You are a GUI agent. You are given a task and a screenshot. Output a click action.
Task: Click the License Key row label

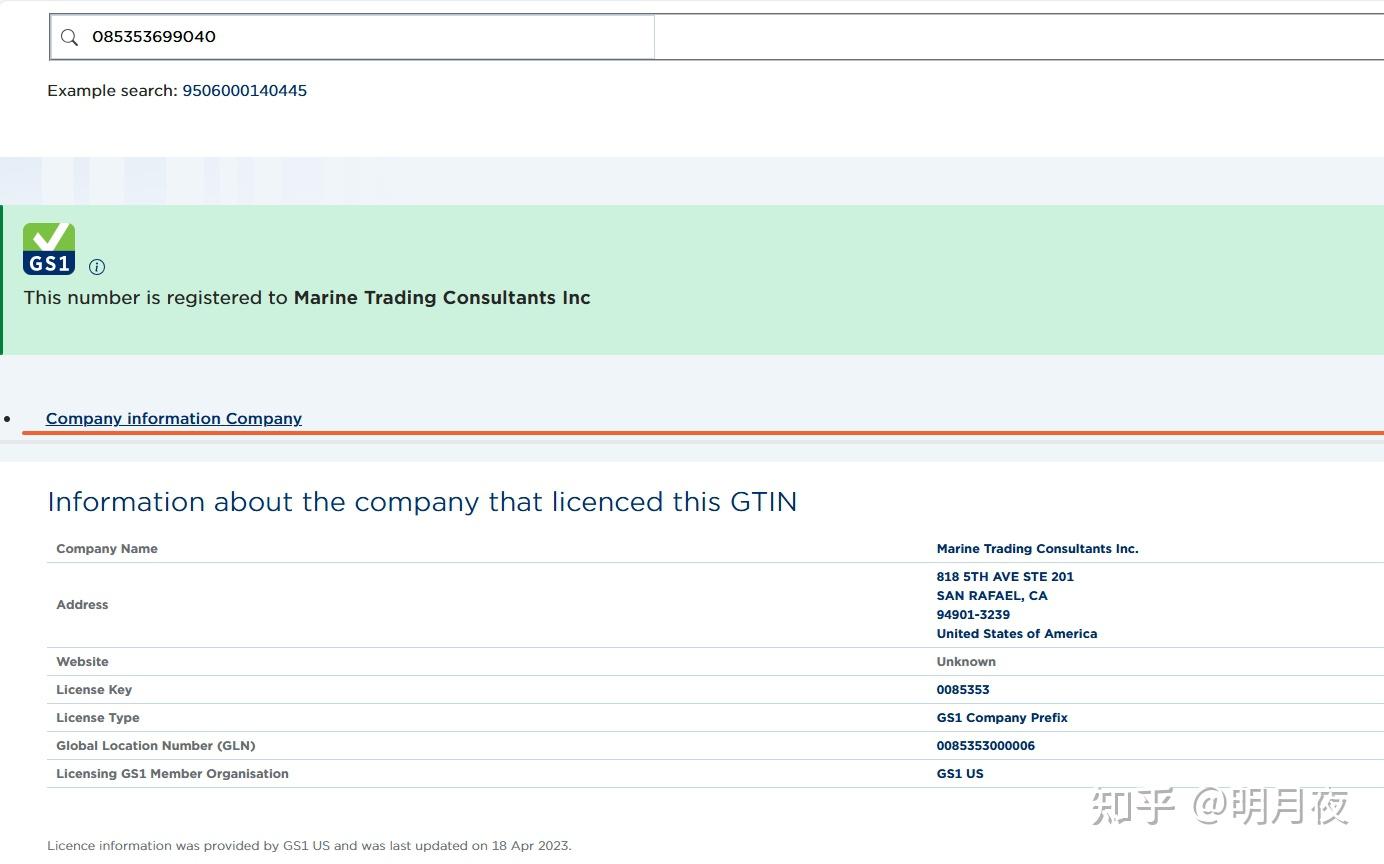[94, 689]
